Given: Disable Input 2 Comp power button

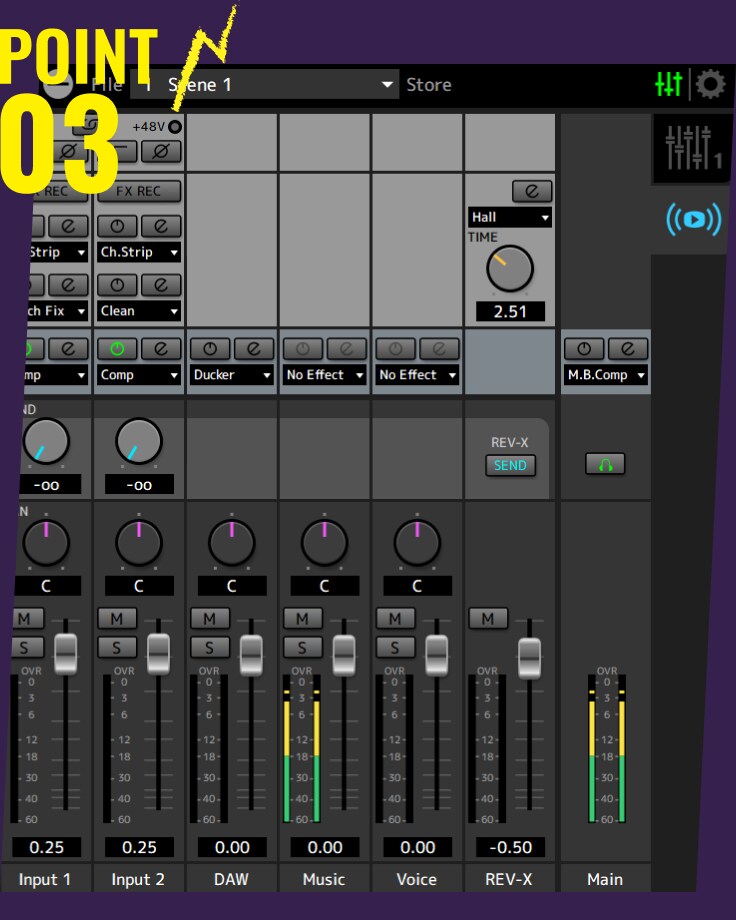Looking at the screenshot, I should [117, 349].
